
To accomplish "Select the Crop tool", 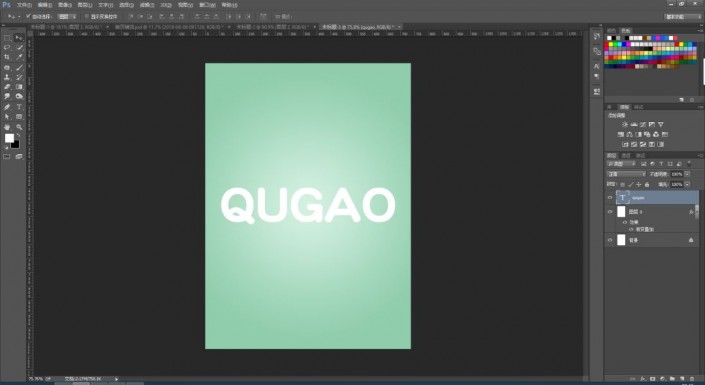I will 7,57.
